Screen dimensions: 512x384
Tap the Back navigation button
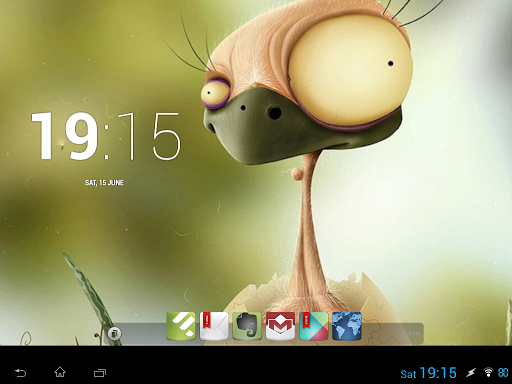pyautogui.click(x=20, y=372)
